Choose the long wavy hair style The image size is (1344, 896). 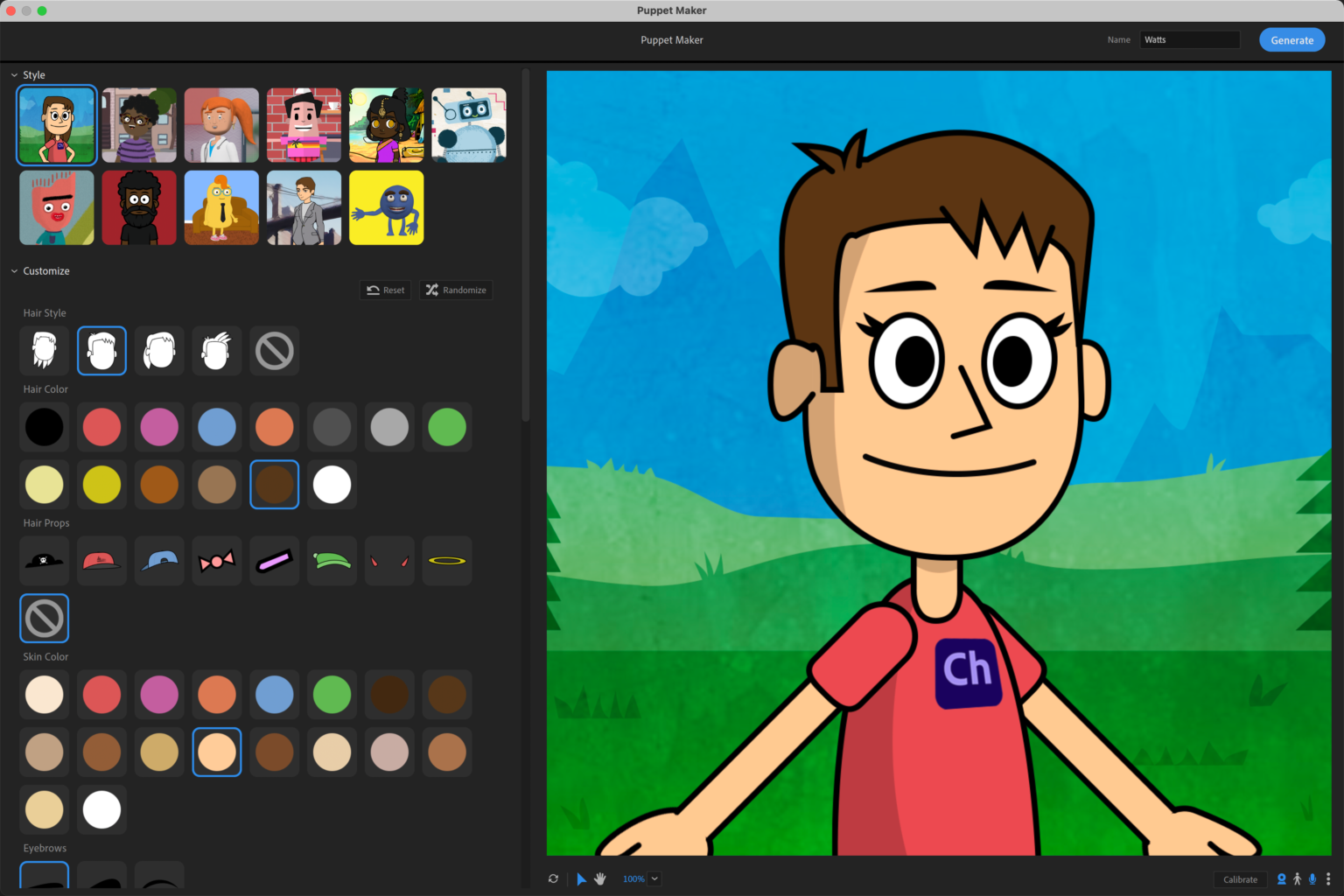click(x=45, y=351)
